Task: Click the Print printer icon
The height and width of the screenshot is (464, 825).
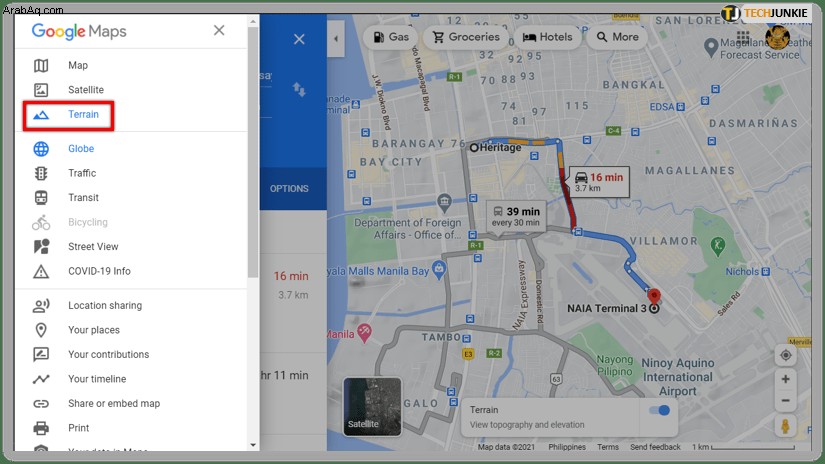Action: point(41,428)
